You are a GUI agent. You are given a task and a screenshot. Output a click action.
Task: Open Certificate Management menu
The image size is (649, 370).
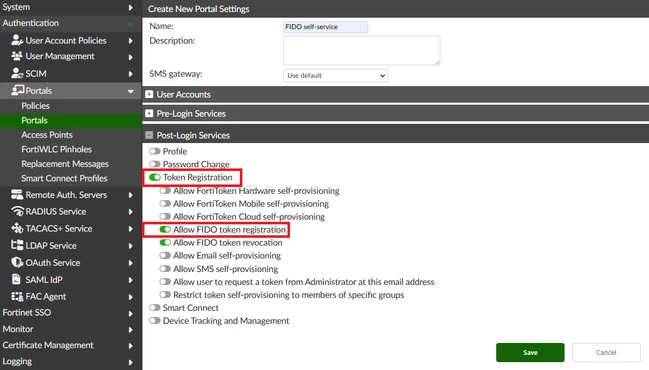coord(48,345)
